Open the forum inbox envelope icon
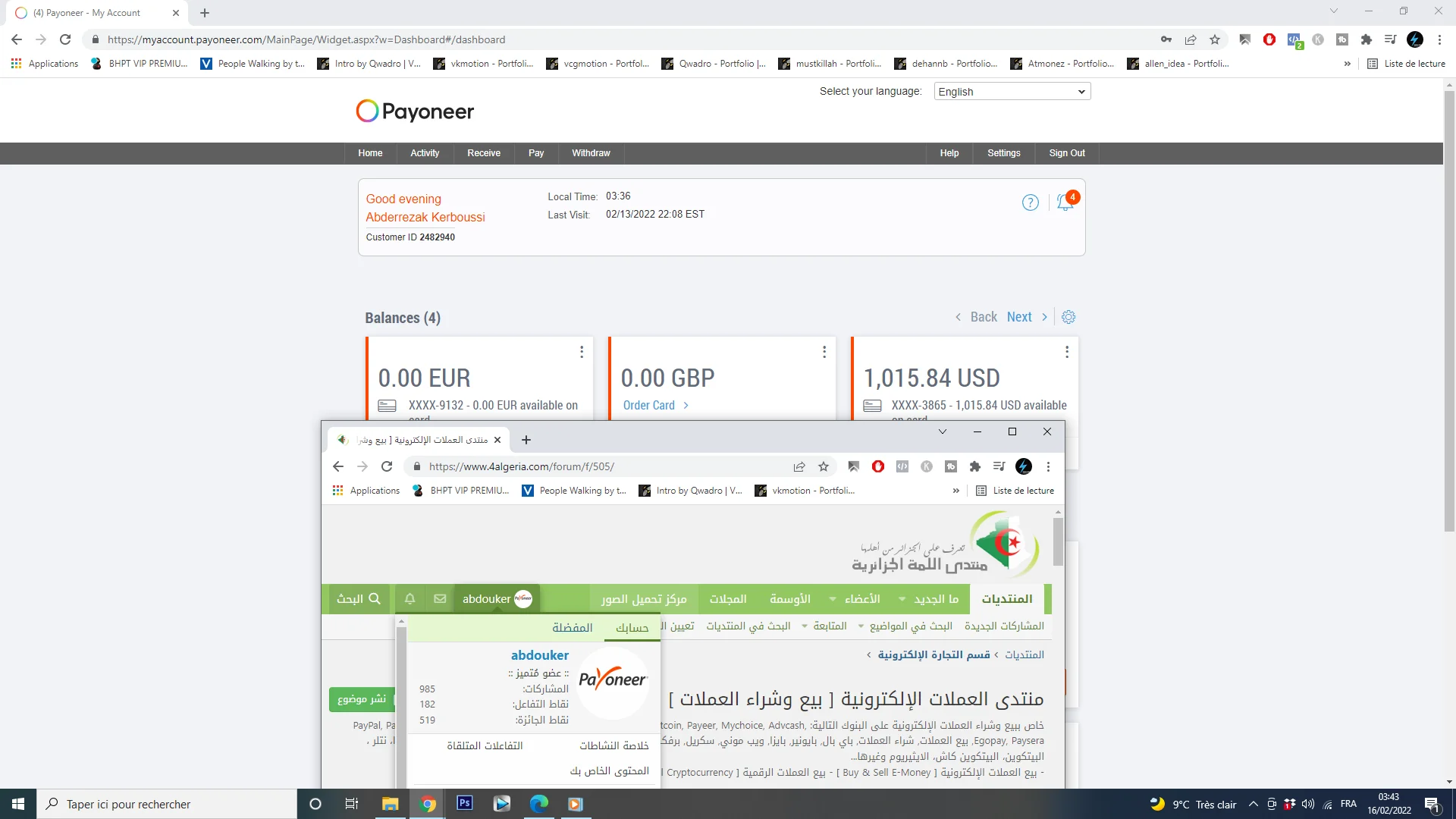 pos(440,599)
